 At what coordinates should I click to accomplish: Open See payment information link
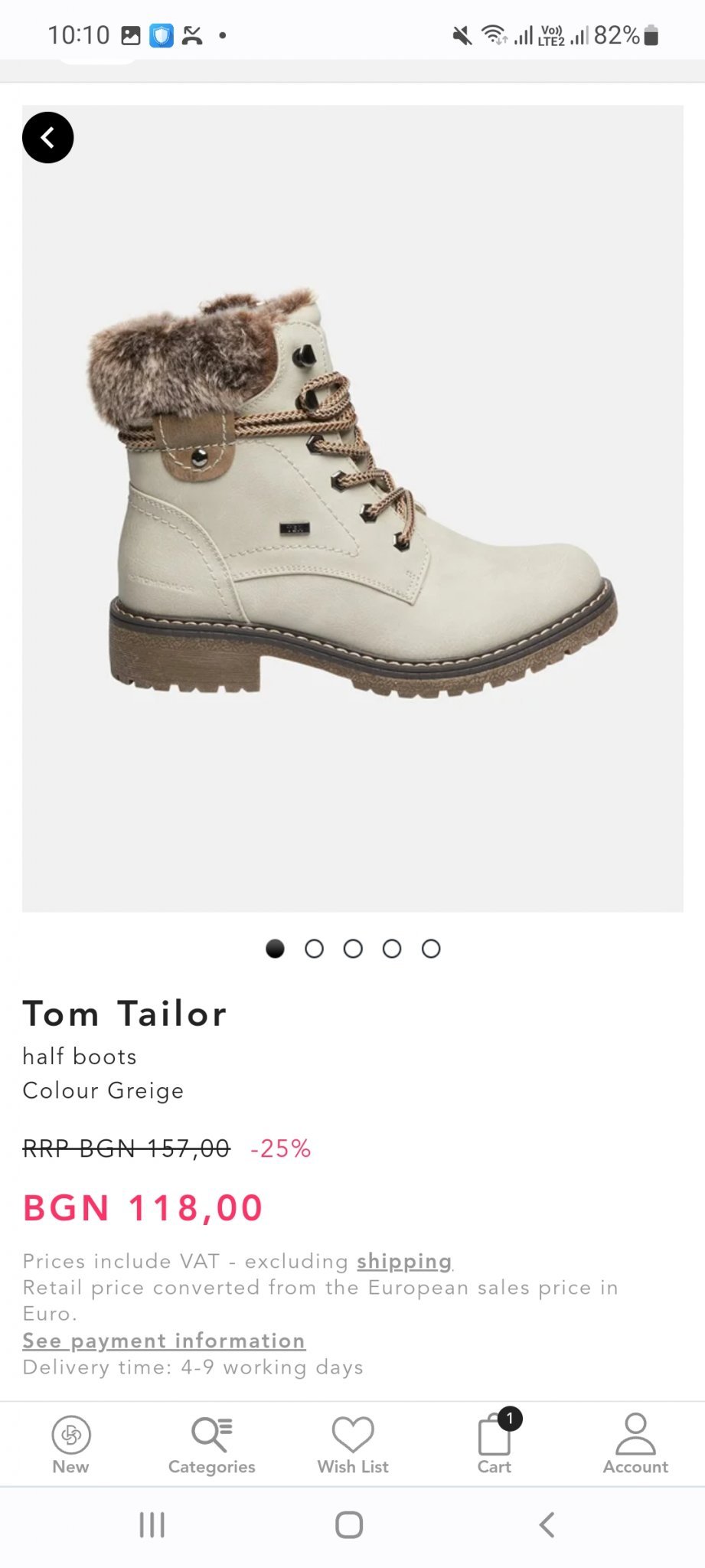(x=164, y=1341)
